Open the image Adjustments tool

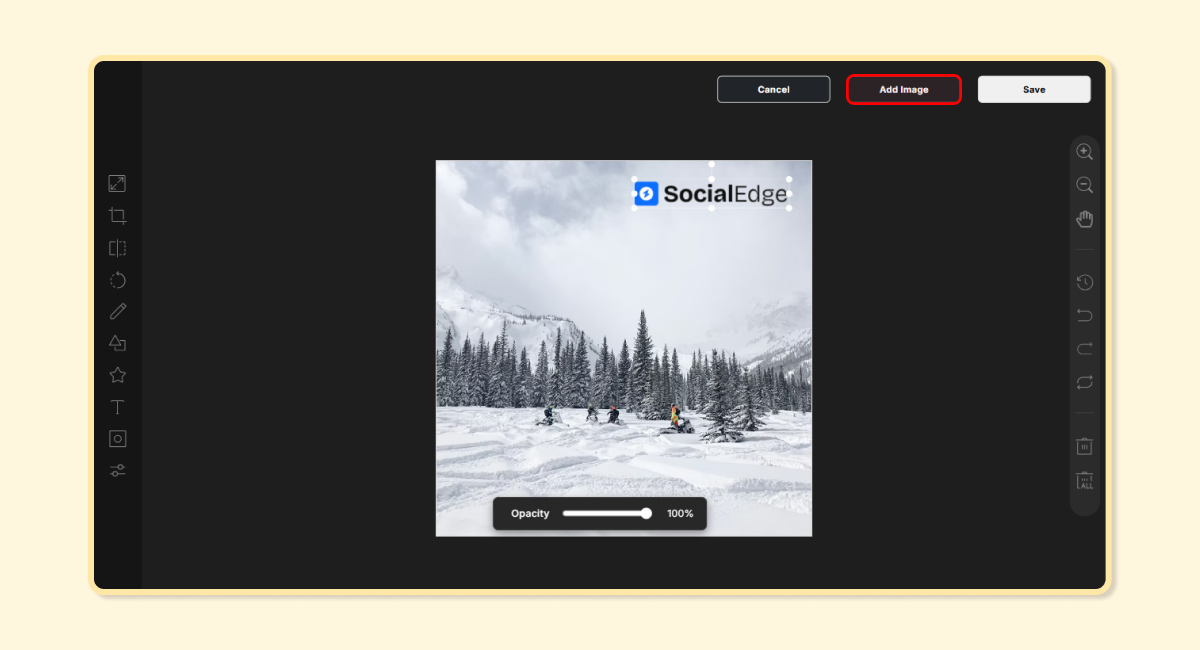coord(117,470)
